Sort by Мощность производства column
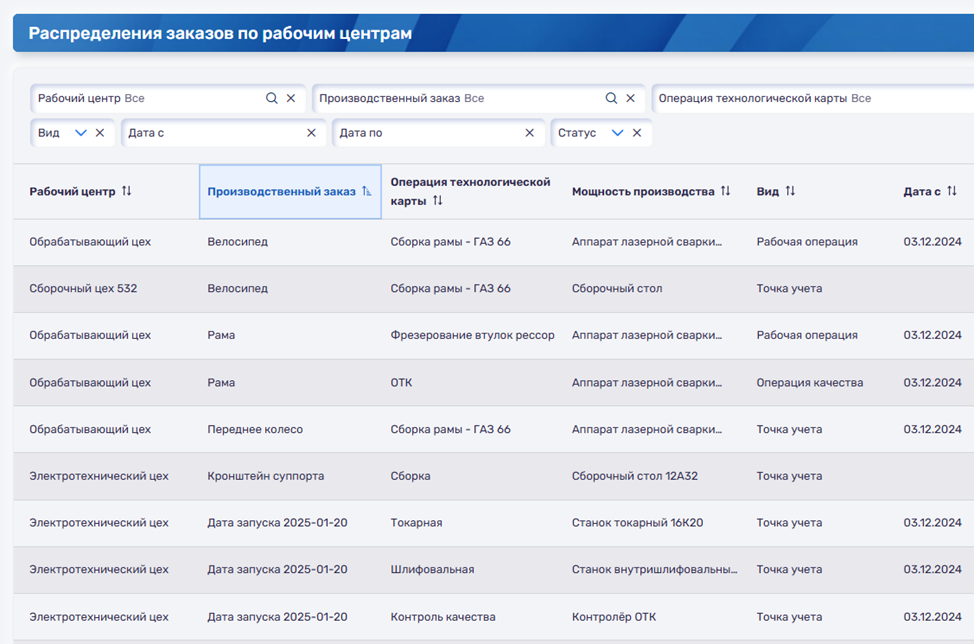This screenshot has width=974, height=644. point(725,191)
